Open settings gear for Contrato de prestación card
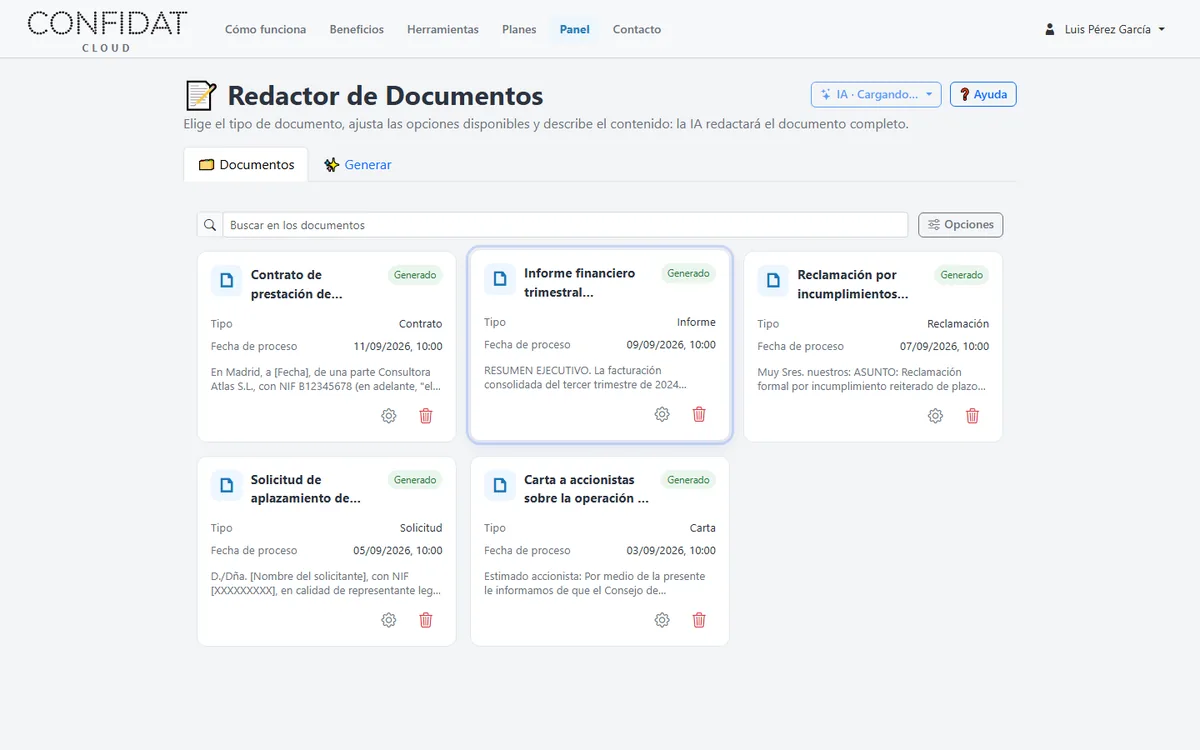This screenshot has height=750, width=1200. [x=389, y=416]
